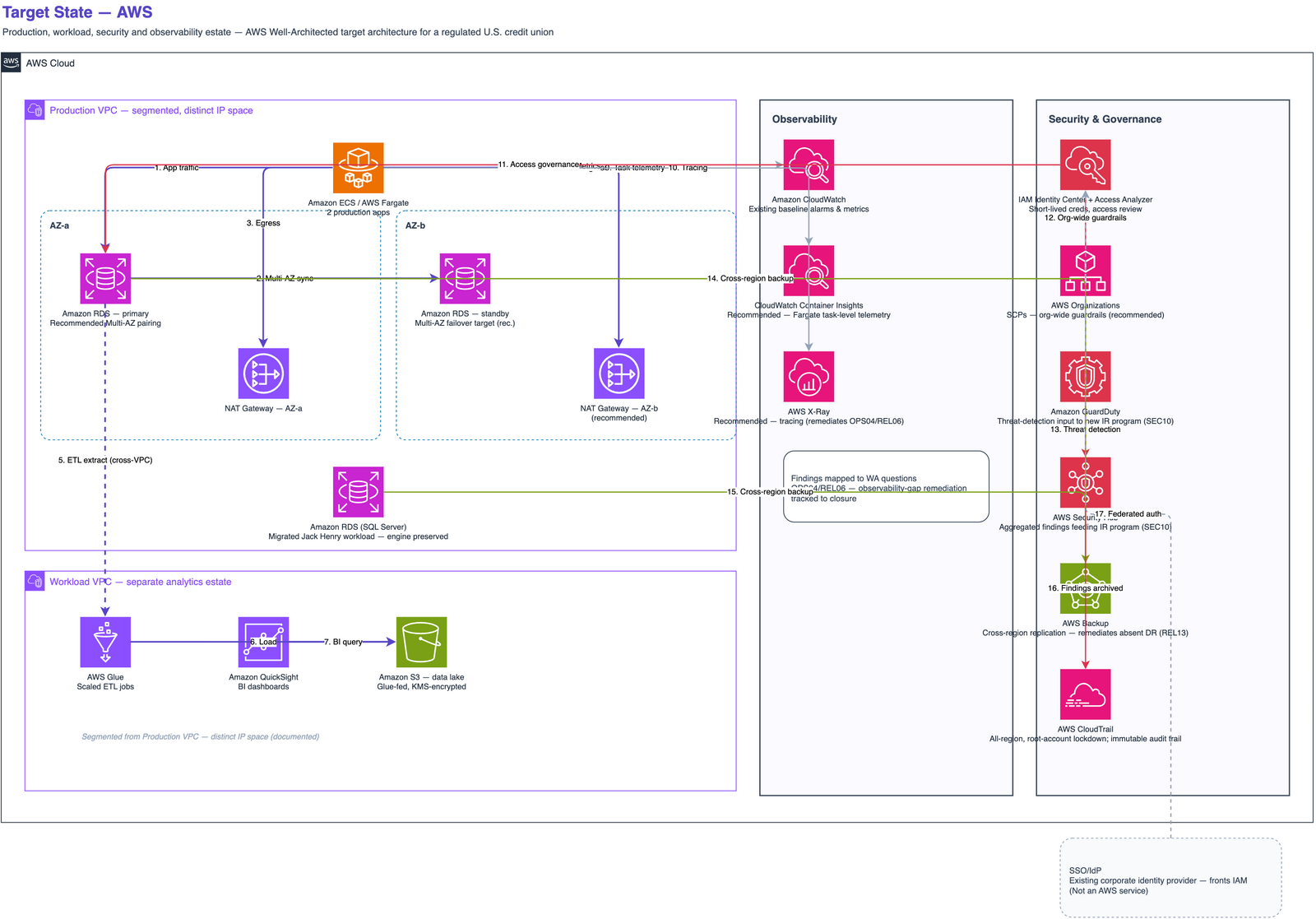Click the Findings mapped to WA questions note
Image resolution: width=1316 pixels, height=919 pixels.
[x=886, y=486]
